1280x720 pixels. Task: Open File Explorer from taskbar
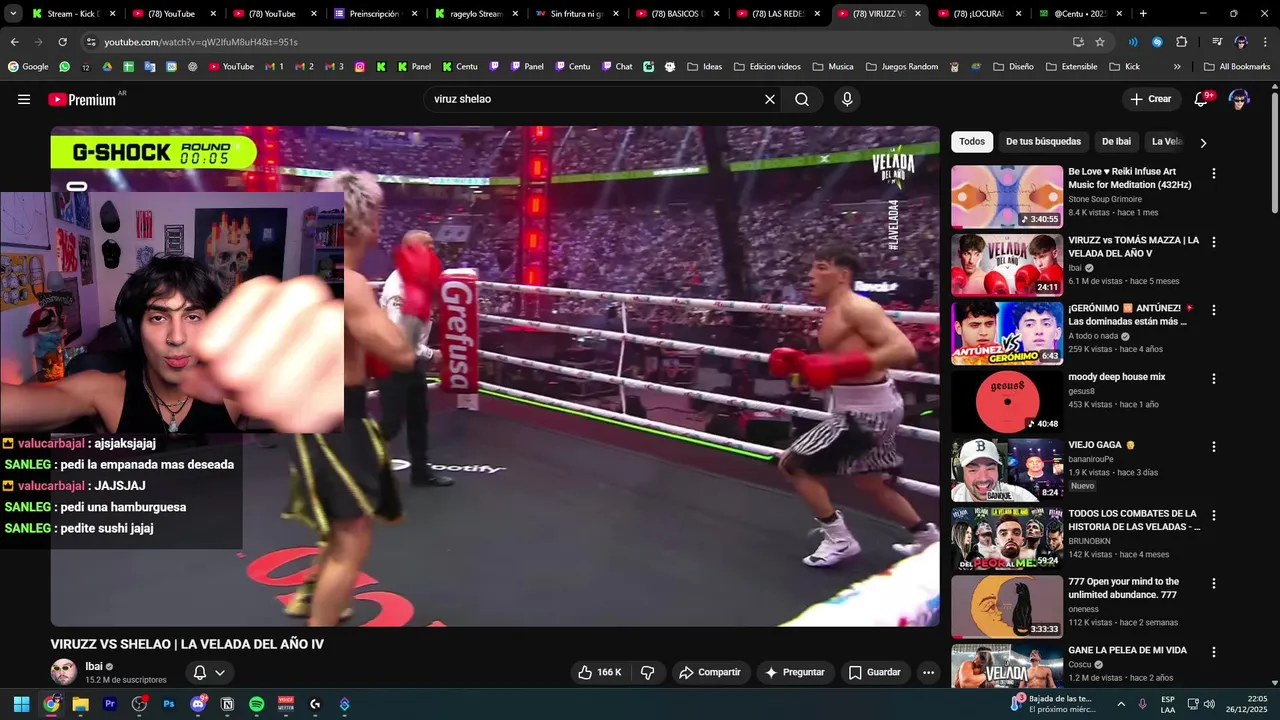81,704
